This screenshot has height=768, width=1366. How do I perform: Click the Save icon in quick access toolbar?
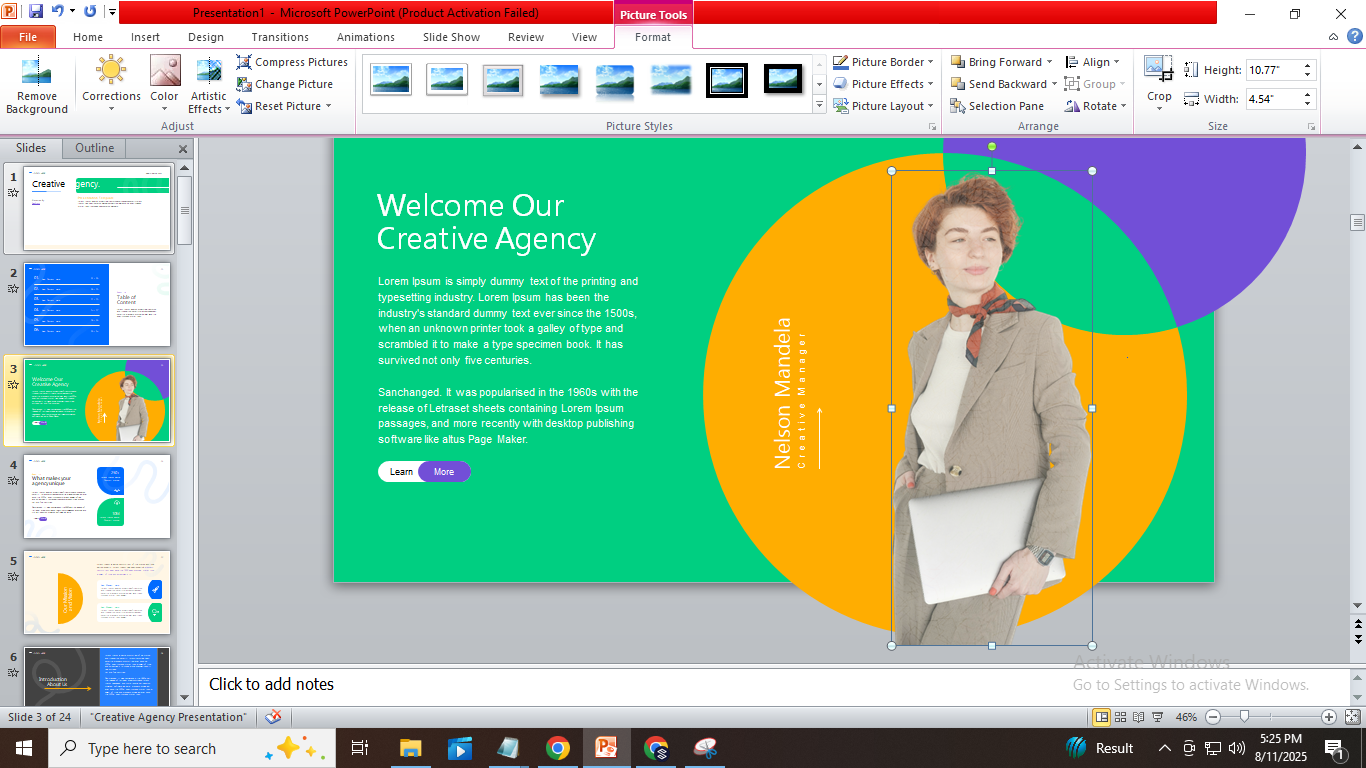[x=36, y=12]
